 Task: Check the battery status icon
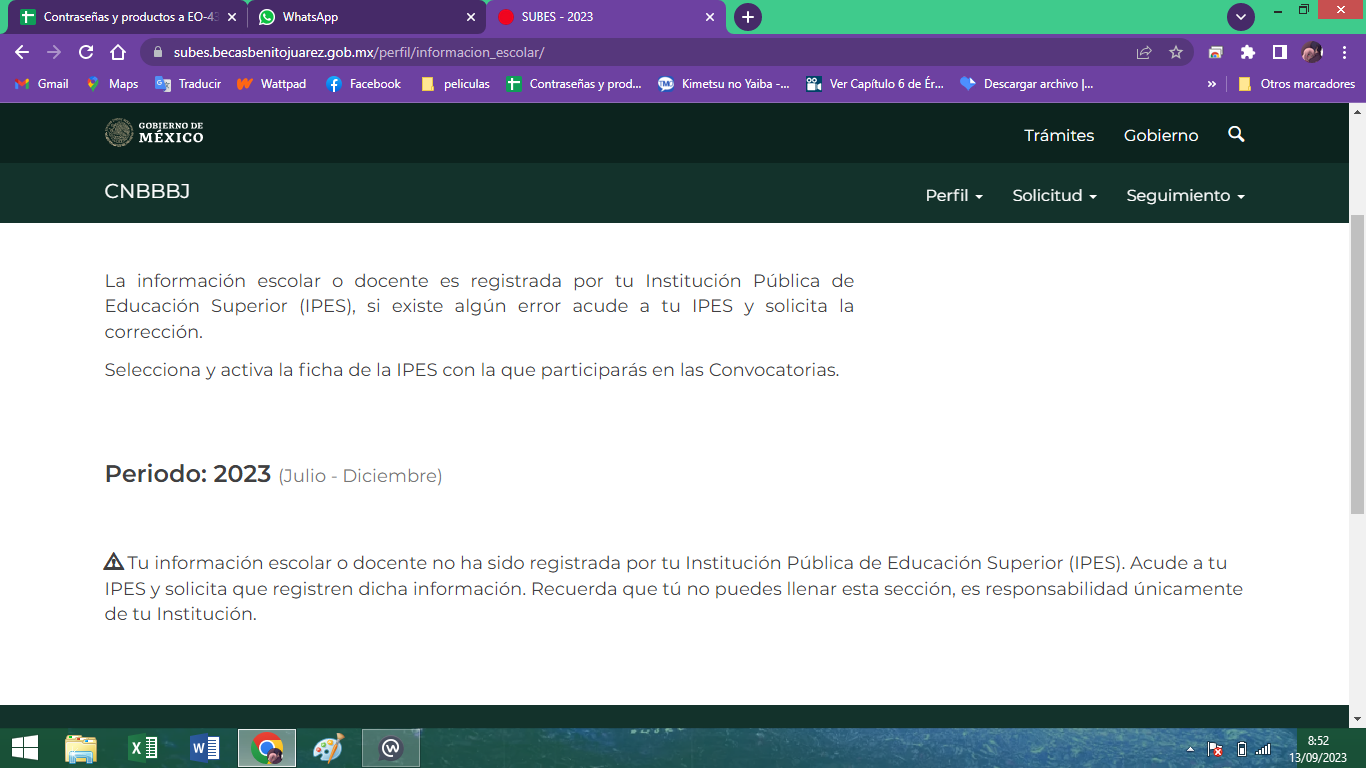pyautogui.click(x=1241, y=749)
